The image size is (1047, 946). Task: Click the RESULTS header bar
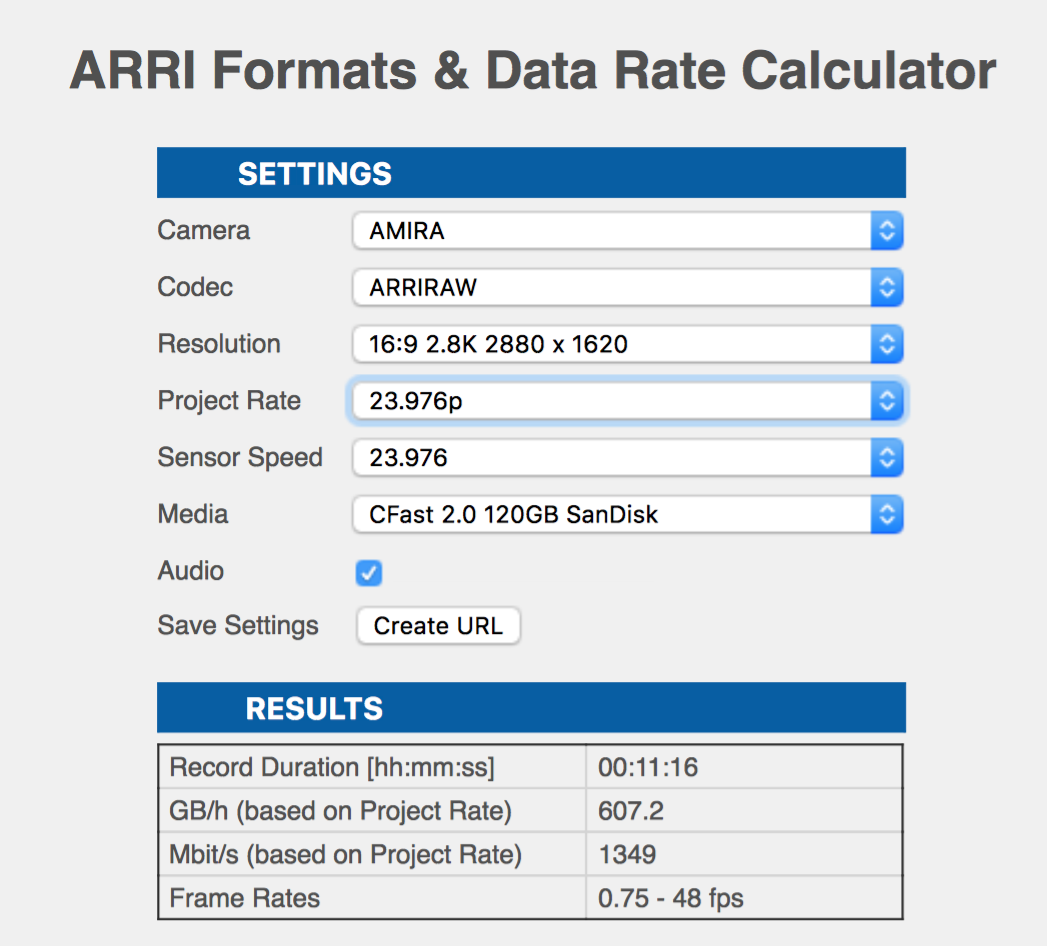530,707
